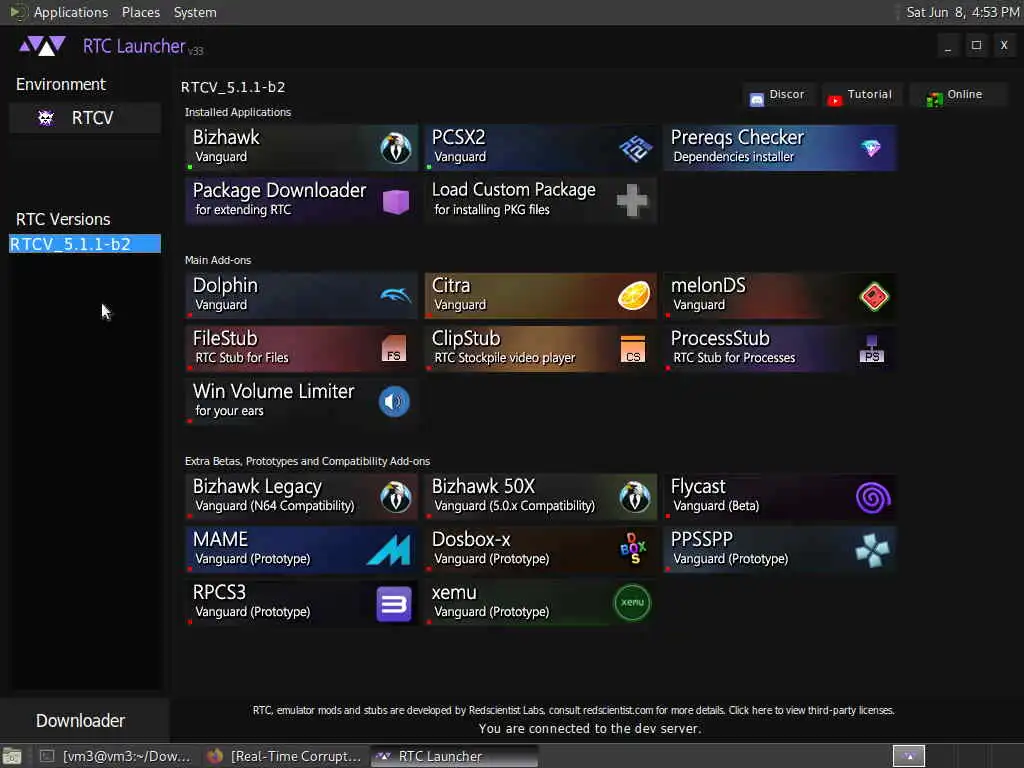The height and width of the screenshot is (768, 1024).
Task: Select RTC Launcher in the taskbar
Action: (455, 756)
